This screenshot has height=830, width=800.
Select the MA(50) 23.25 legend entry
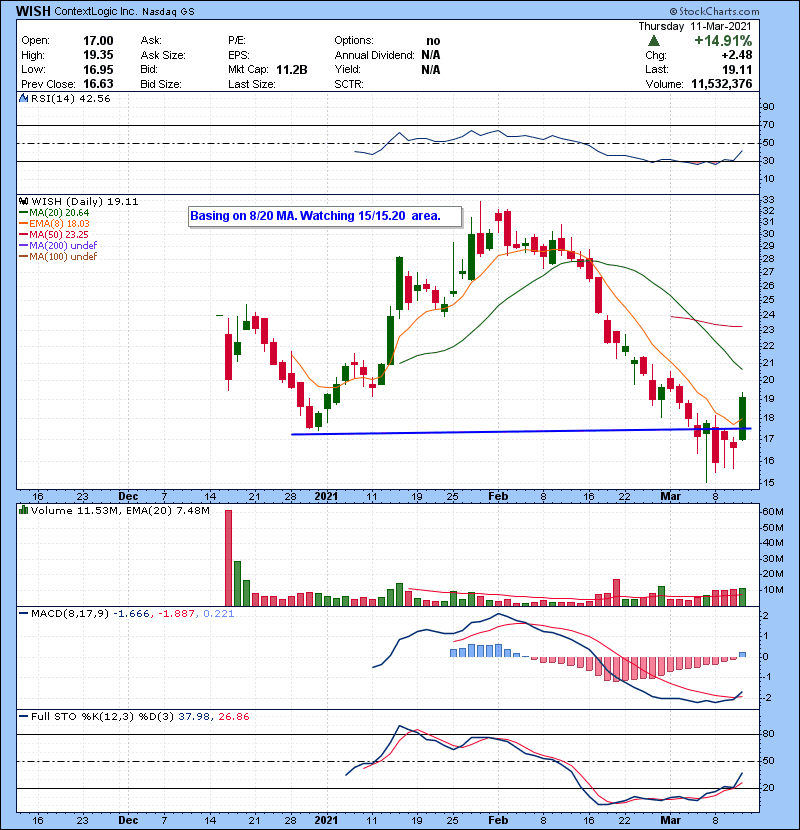click(54, 234)
